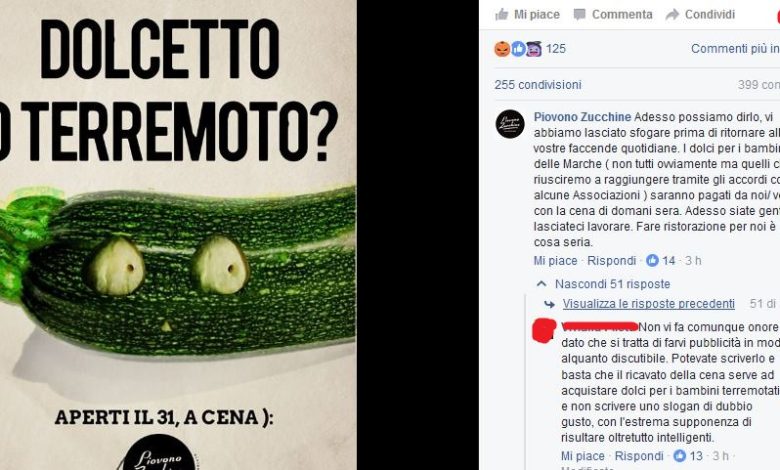Click the 125 reactions count

coord(556,49)
